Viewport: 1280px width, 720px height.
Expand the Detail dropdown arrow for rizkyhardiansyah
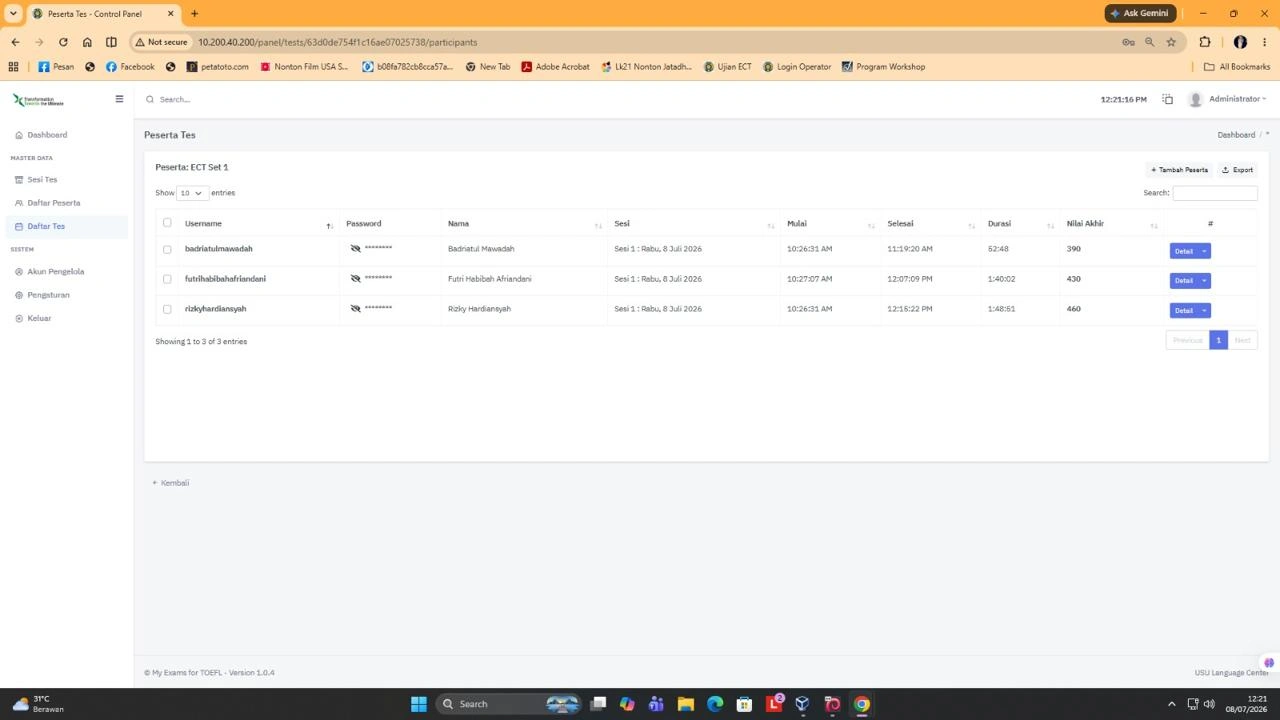click(1205, 311)
